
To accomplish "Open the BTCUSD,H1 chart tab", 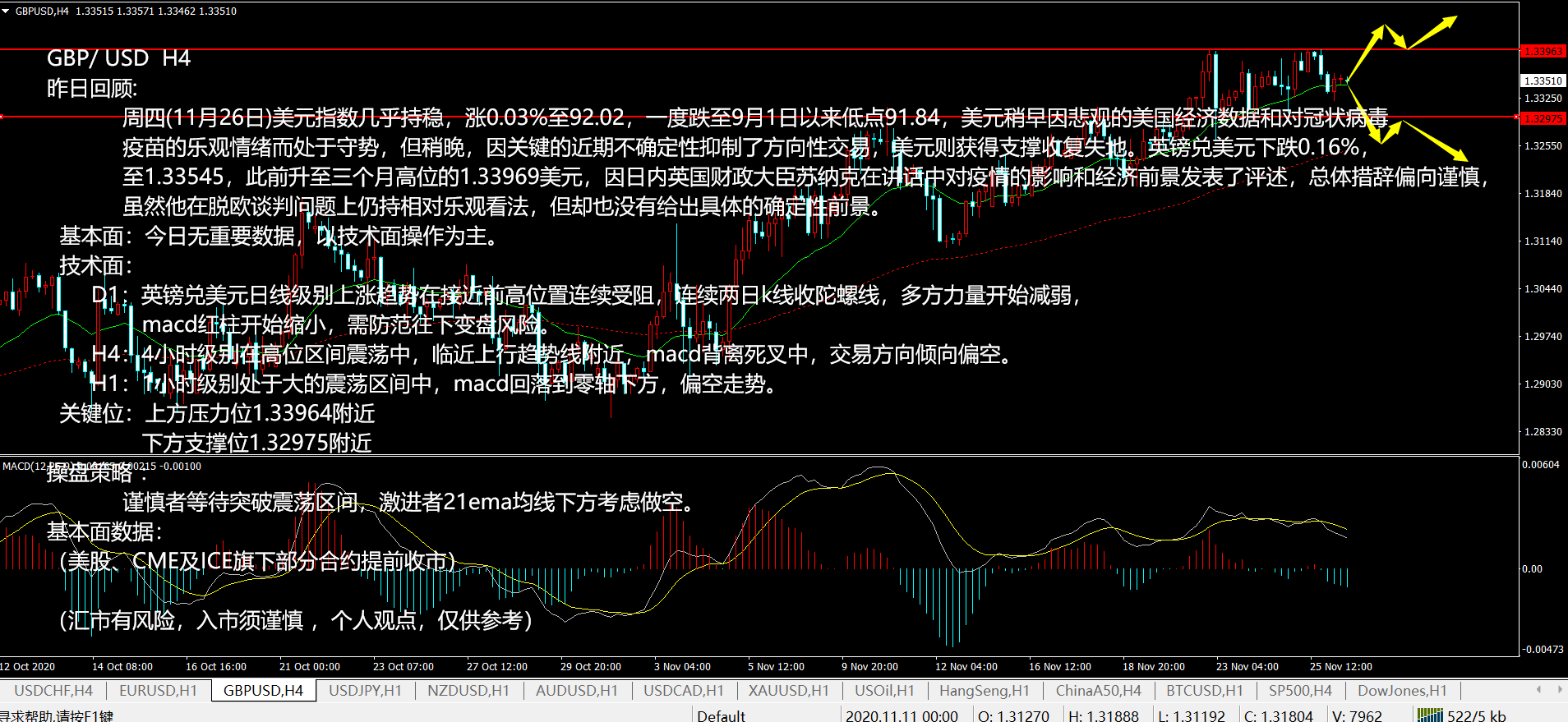I will pyautogui.click(x=1205, y=691).
